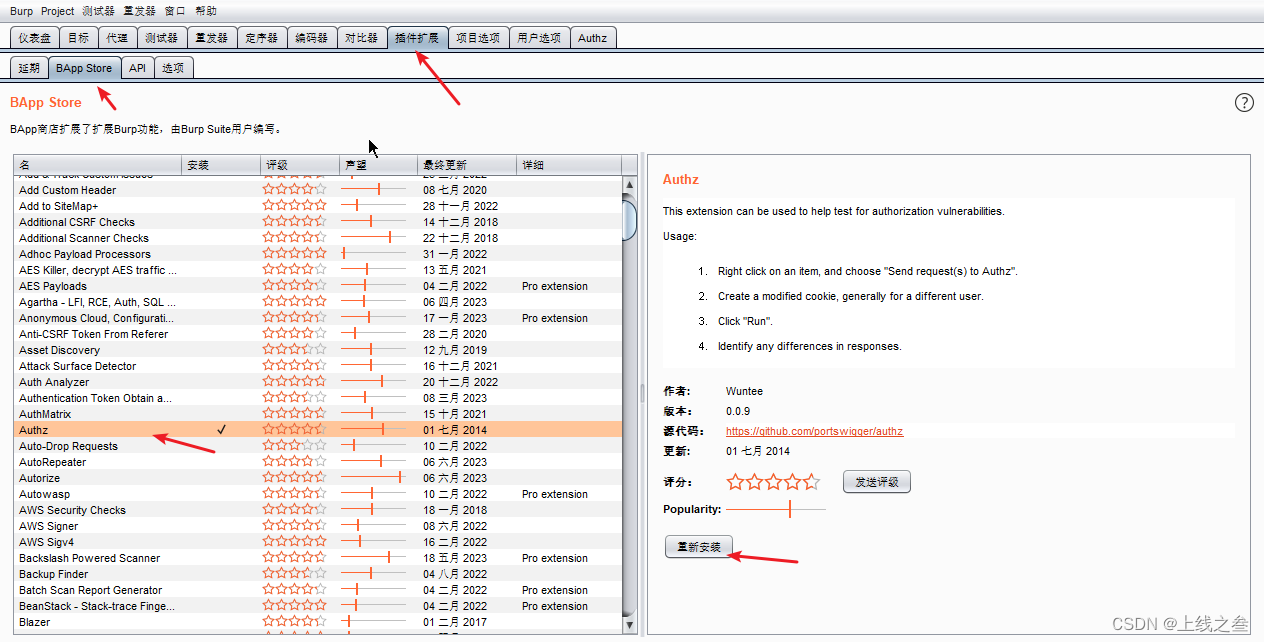
Task: Select the Autowasp row
Action: point(318,494)
